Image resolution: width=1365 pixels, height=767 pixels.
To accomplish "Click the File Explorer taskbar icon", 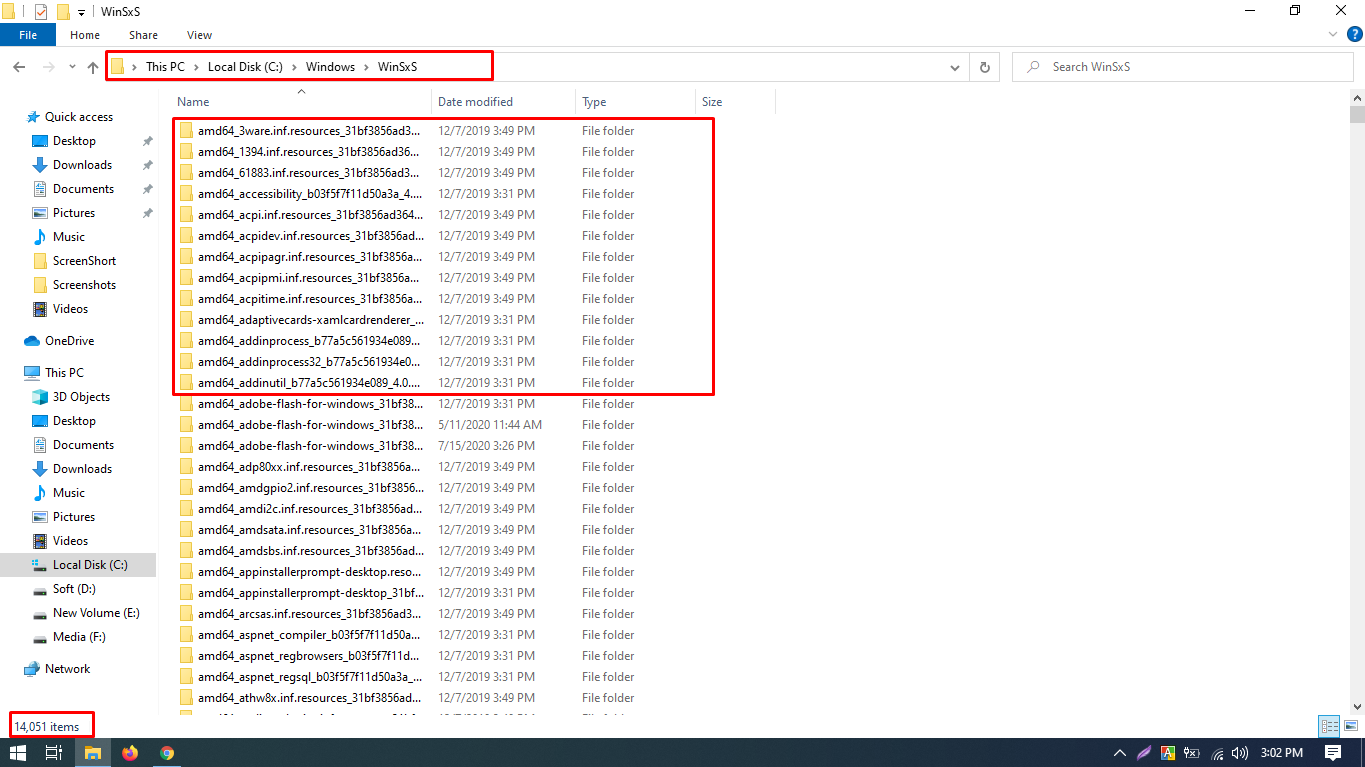I will [x=92, y=753].
